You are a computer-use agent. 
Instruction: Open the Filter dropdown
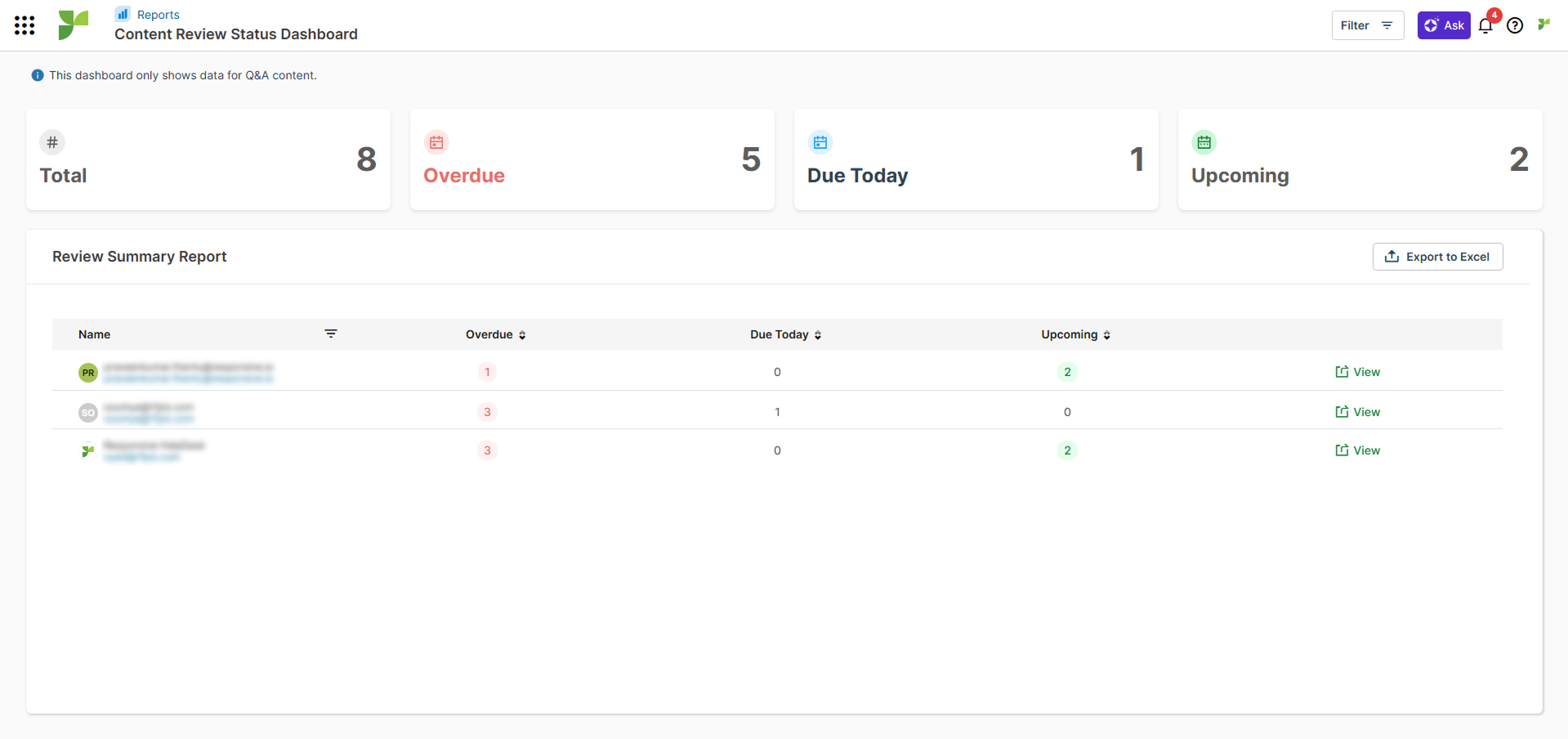tap(1367, 25)
